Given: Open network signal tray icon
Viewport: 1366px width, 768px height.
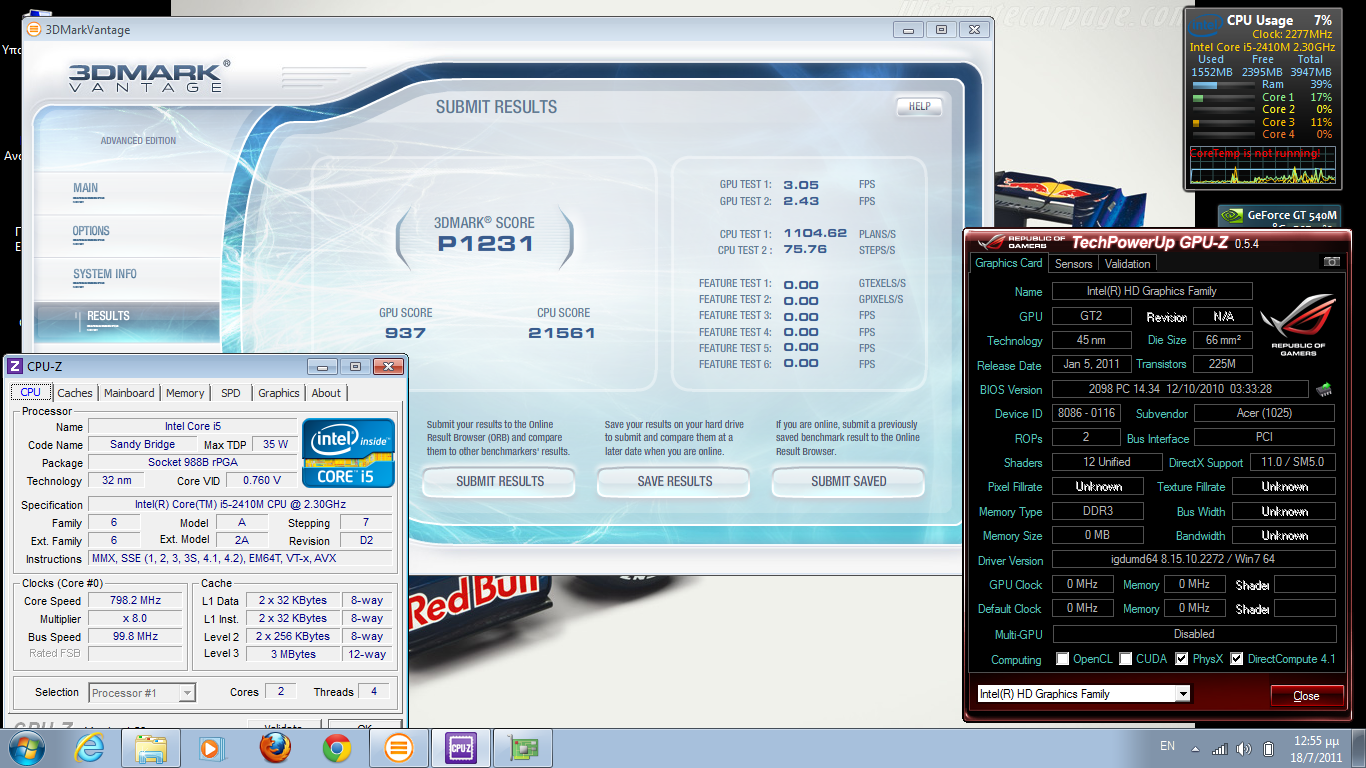Looking at the screenshot, I should 1220,748.
